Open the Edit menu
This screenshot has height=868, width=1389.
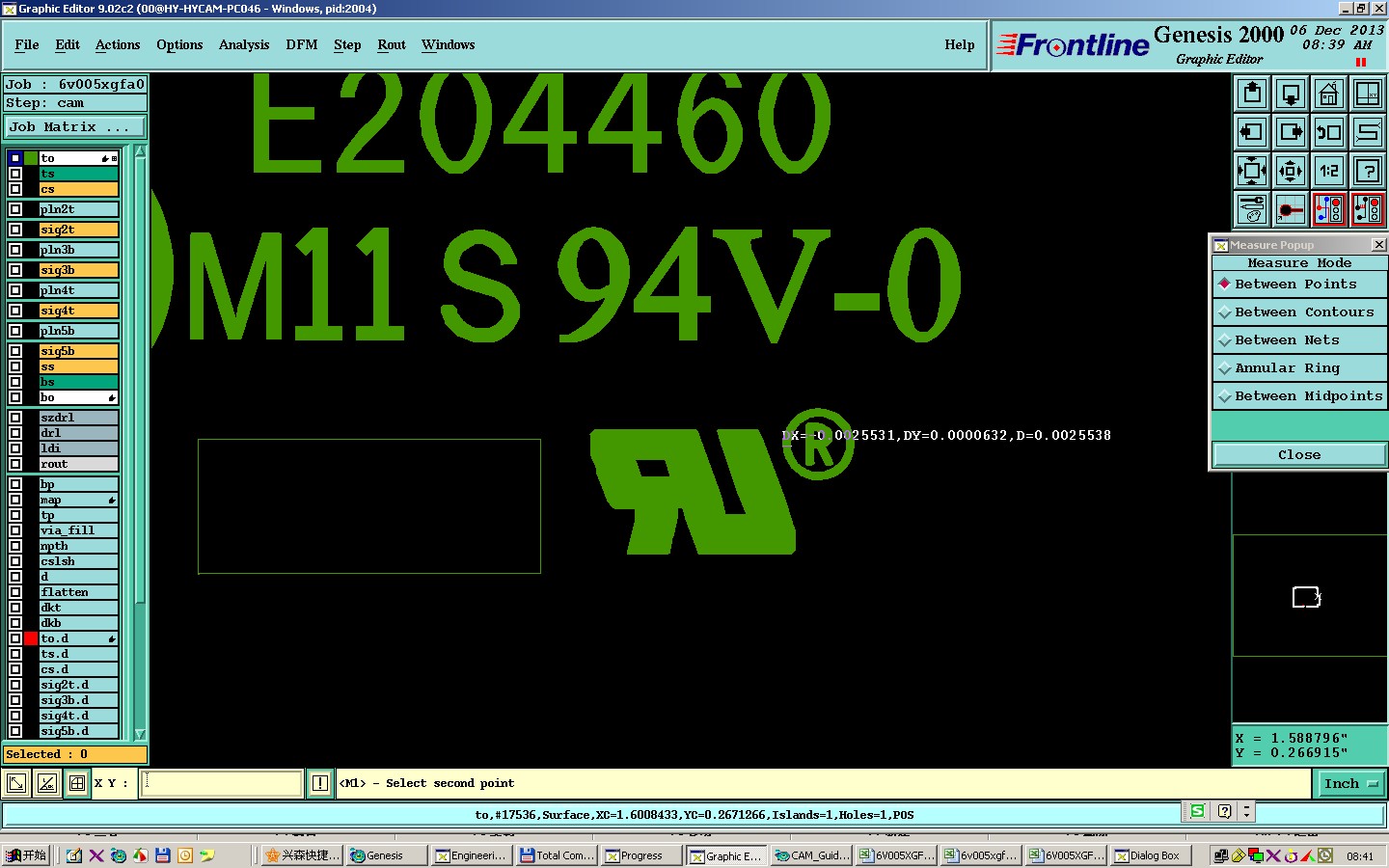tap(68, 44)
